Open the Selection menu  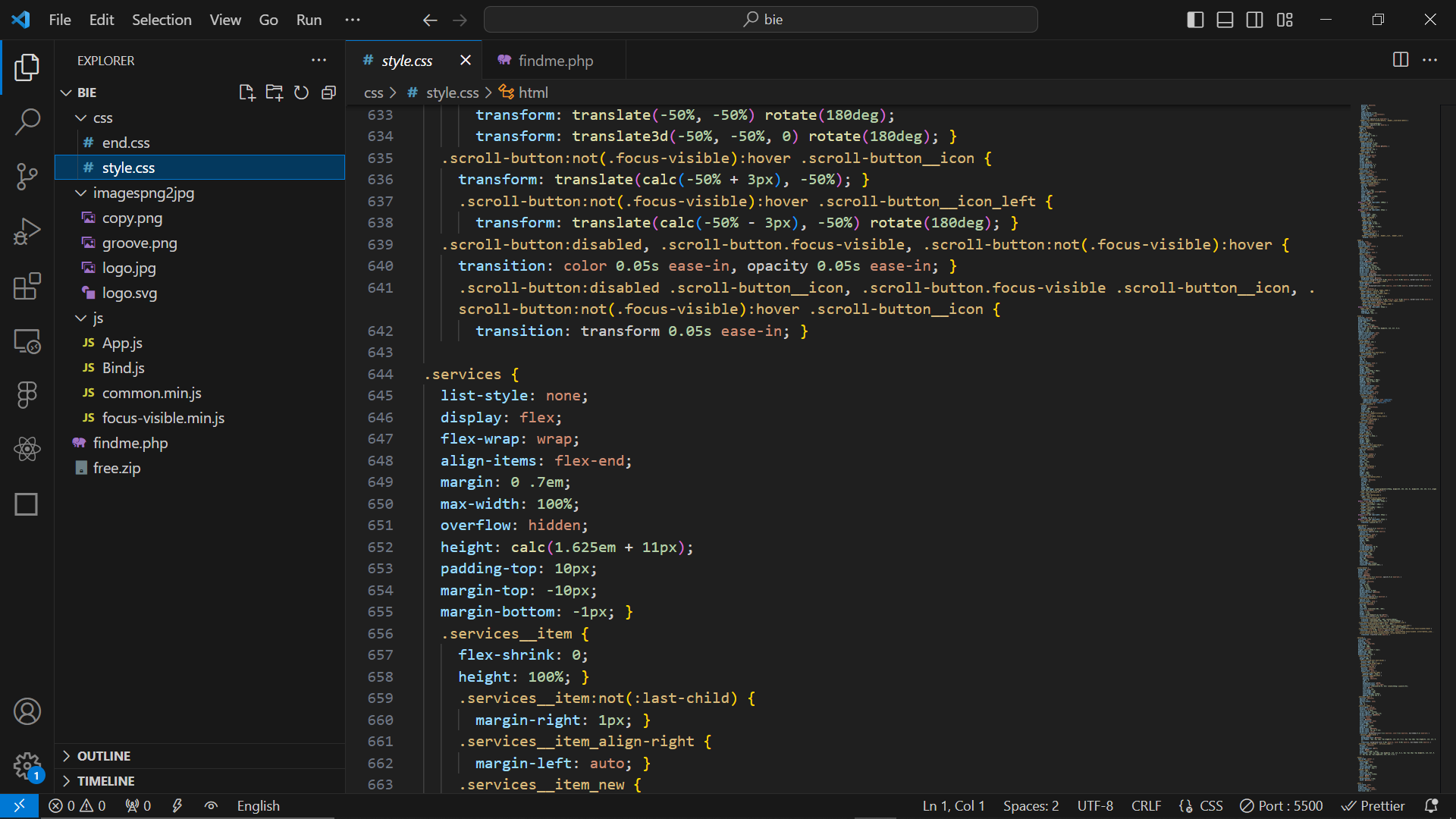162,20
